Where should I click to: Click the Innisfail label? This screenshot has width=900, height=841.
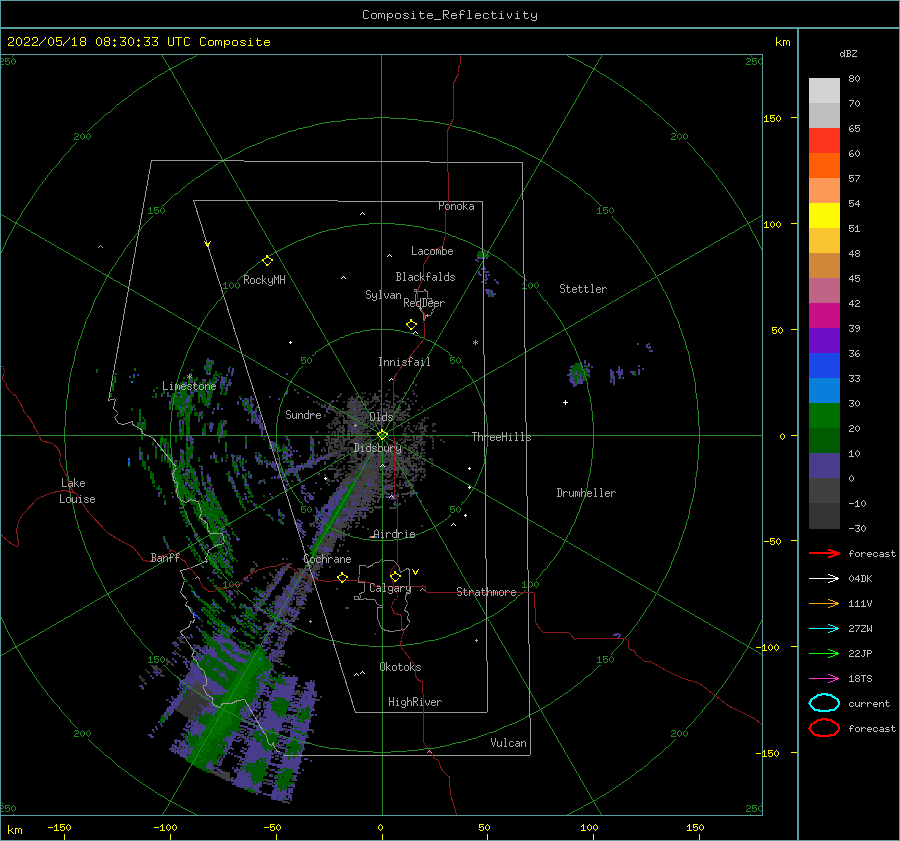(x=404, y=362)
